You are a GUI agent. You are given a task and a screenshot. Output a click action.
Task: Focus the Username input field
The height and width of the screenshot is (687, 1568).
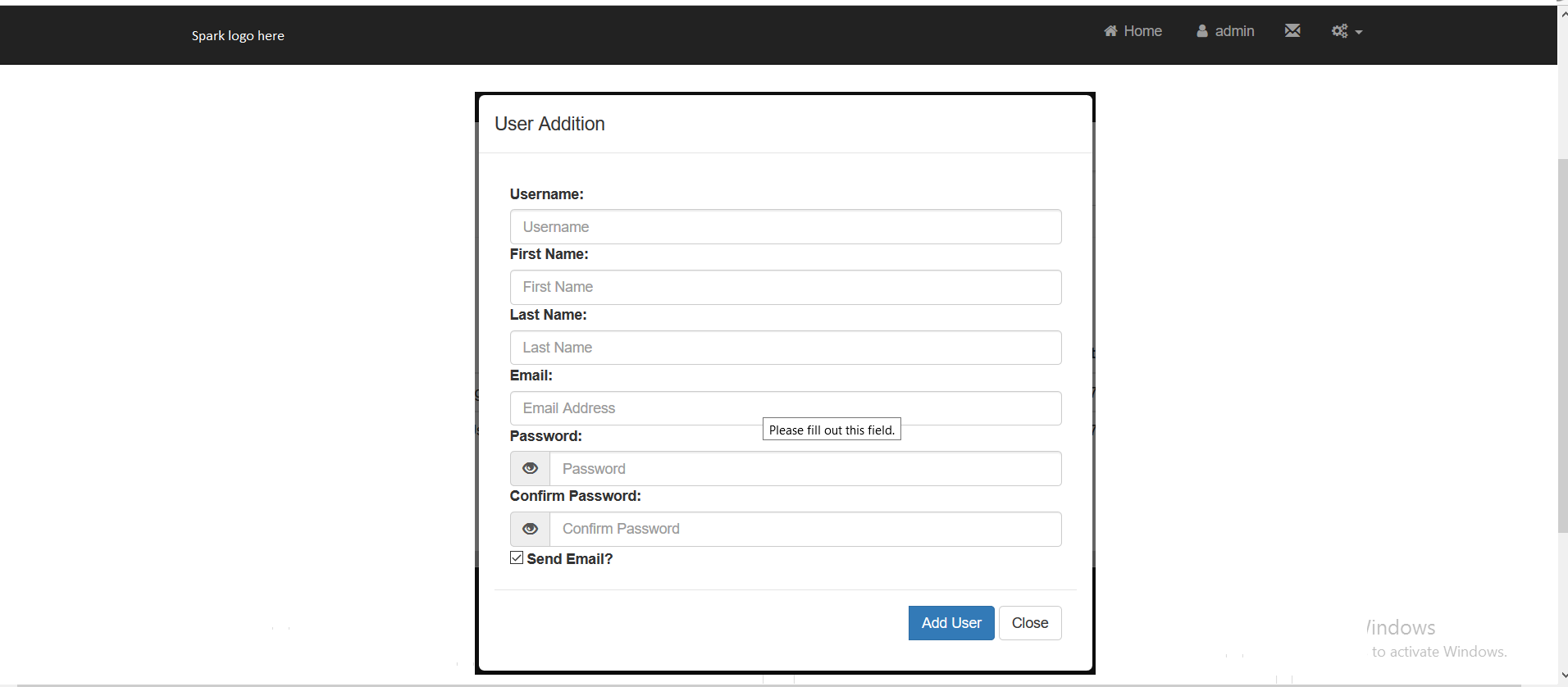785,227
